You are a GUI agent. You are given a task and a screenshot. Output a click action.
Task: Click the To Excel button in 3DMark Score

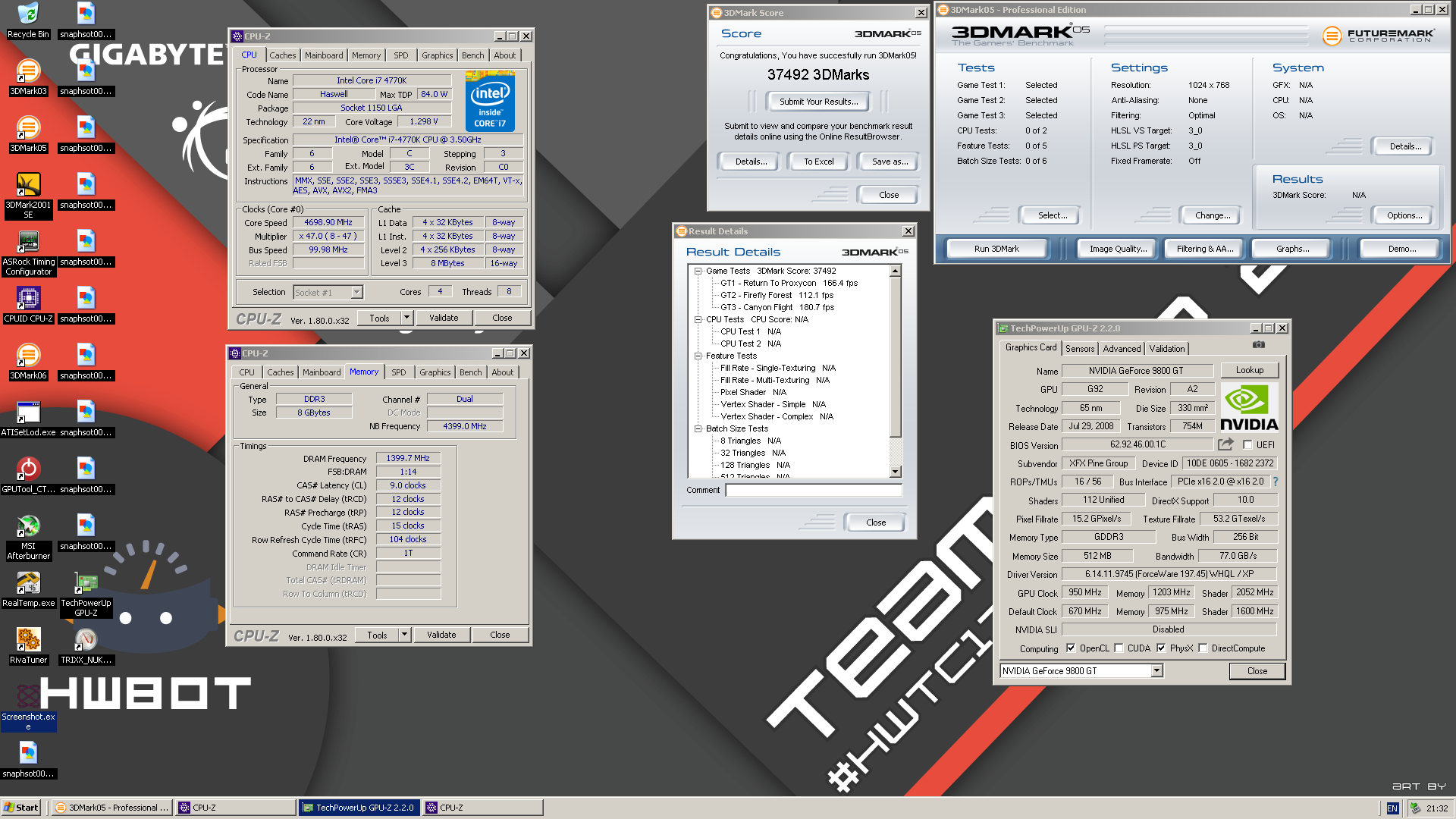(819, 162)
